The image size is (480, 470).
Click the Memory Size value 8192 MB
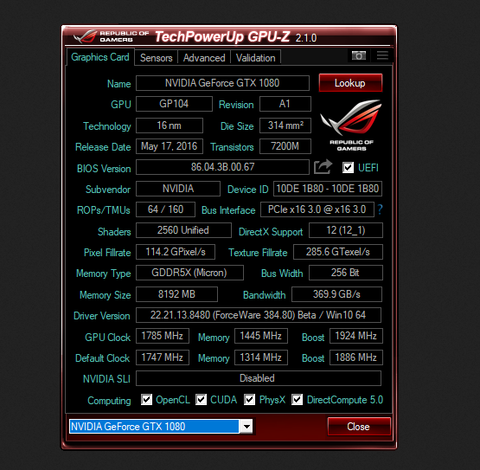177,294
